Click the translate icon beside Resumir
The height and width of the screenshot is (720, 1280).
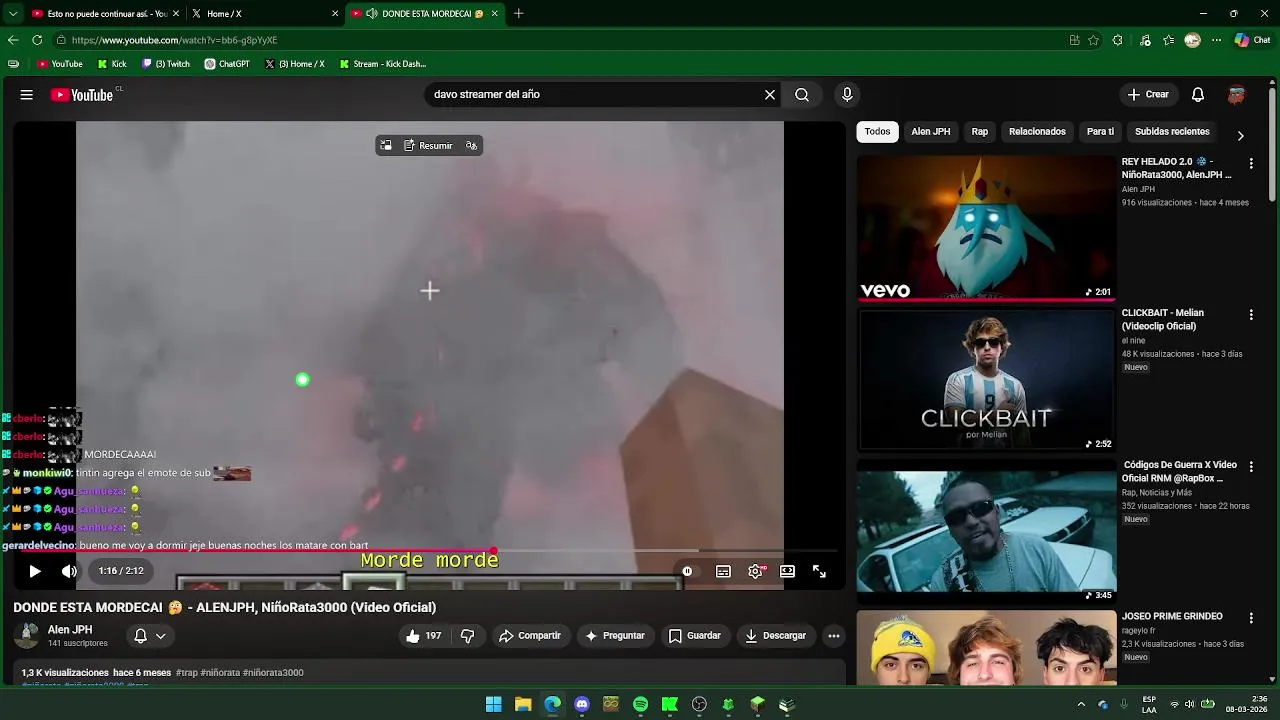[x=471, y=146]
